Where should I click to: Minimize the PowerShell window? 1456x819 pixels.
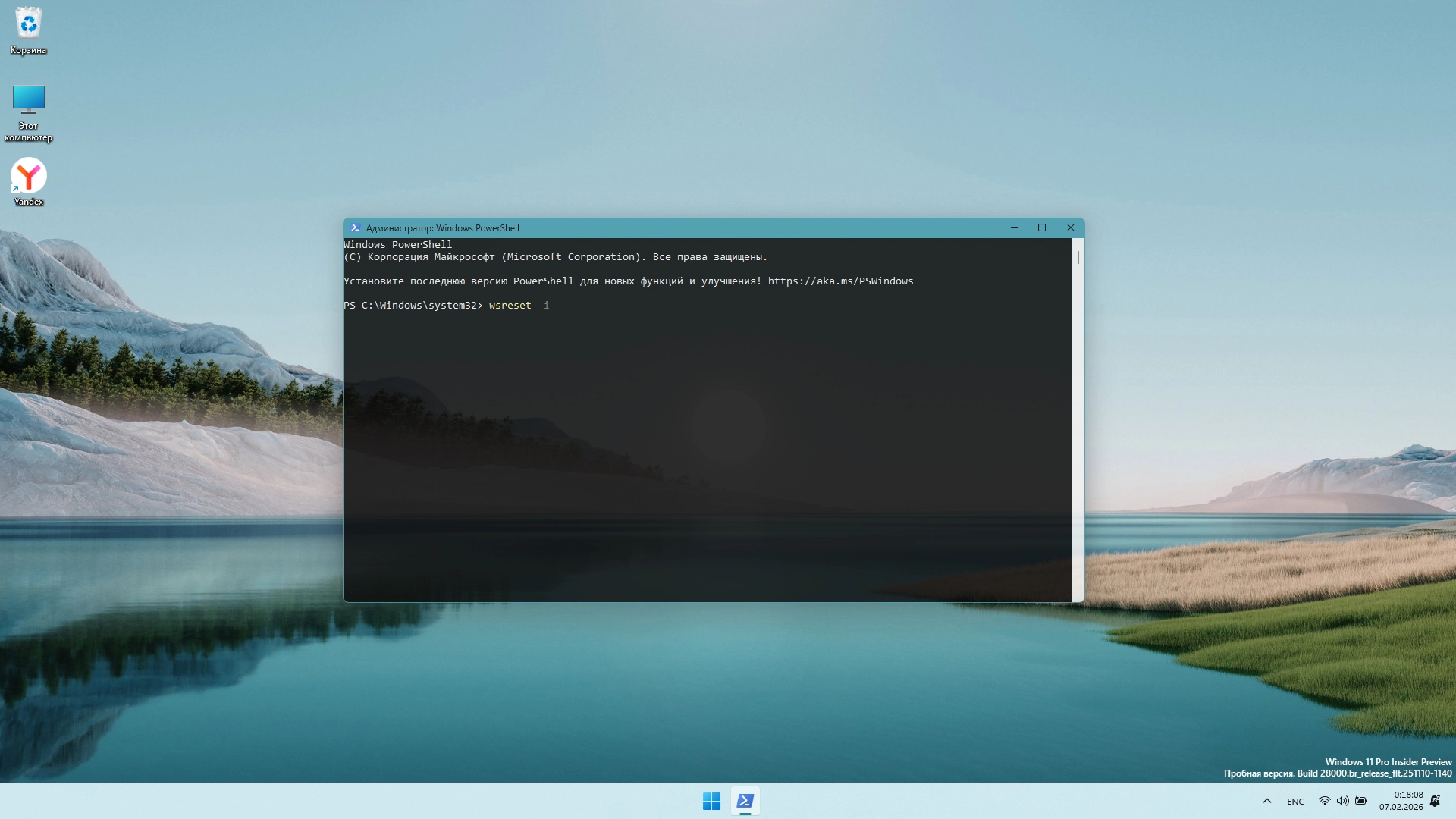click(1014, 227)
